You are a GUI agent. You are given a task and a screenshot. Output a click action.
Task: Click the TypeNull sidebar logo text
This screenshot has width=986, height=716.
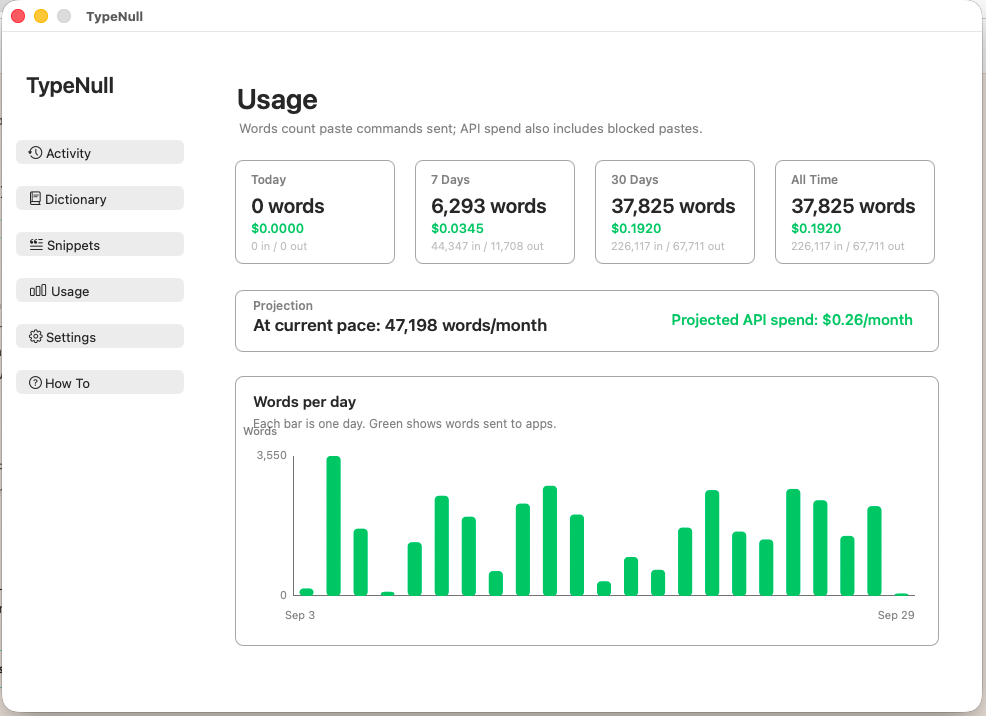(70, 85)
